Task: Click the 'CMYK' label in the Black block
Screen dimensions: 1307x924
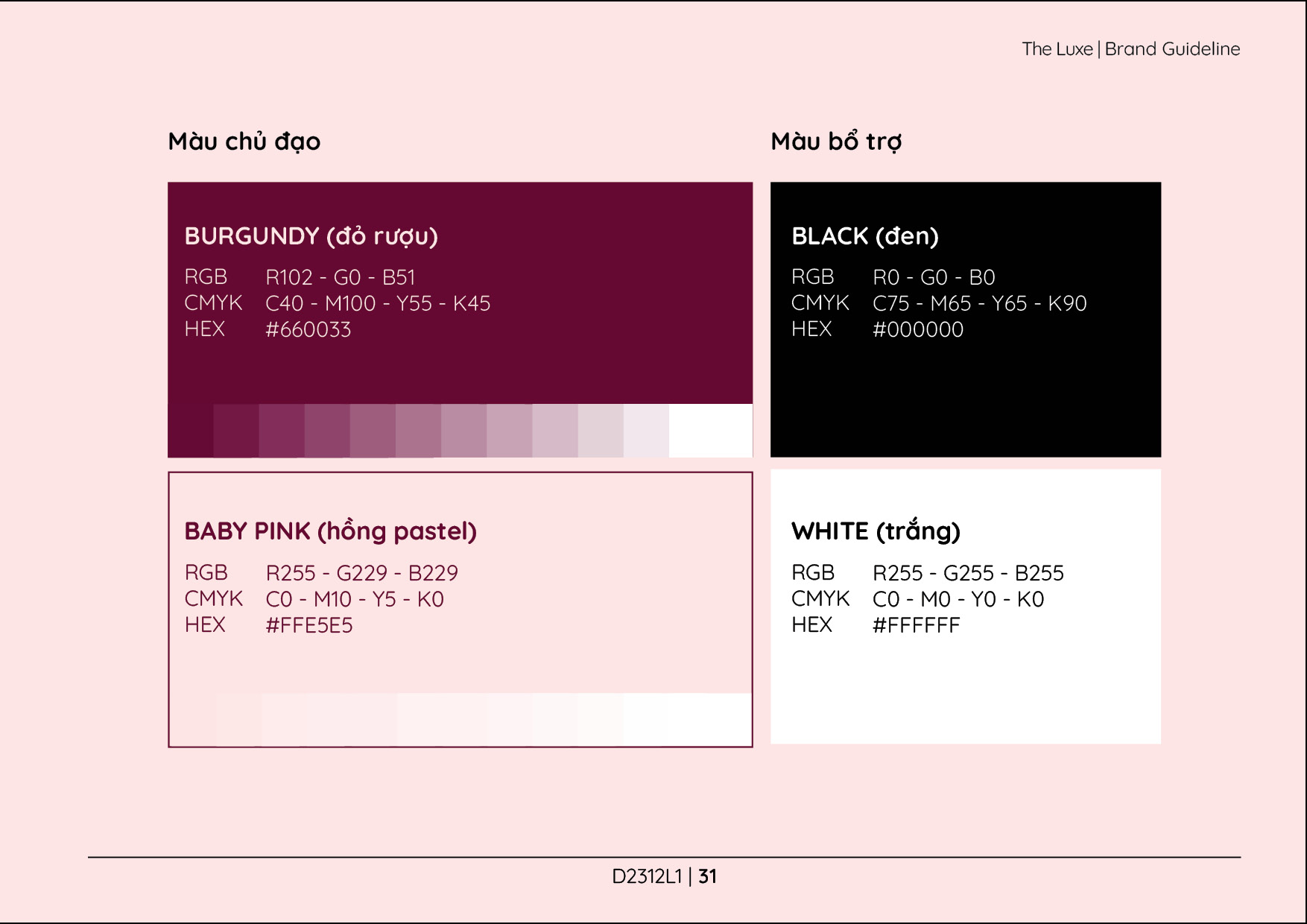Action: point(820,303)
